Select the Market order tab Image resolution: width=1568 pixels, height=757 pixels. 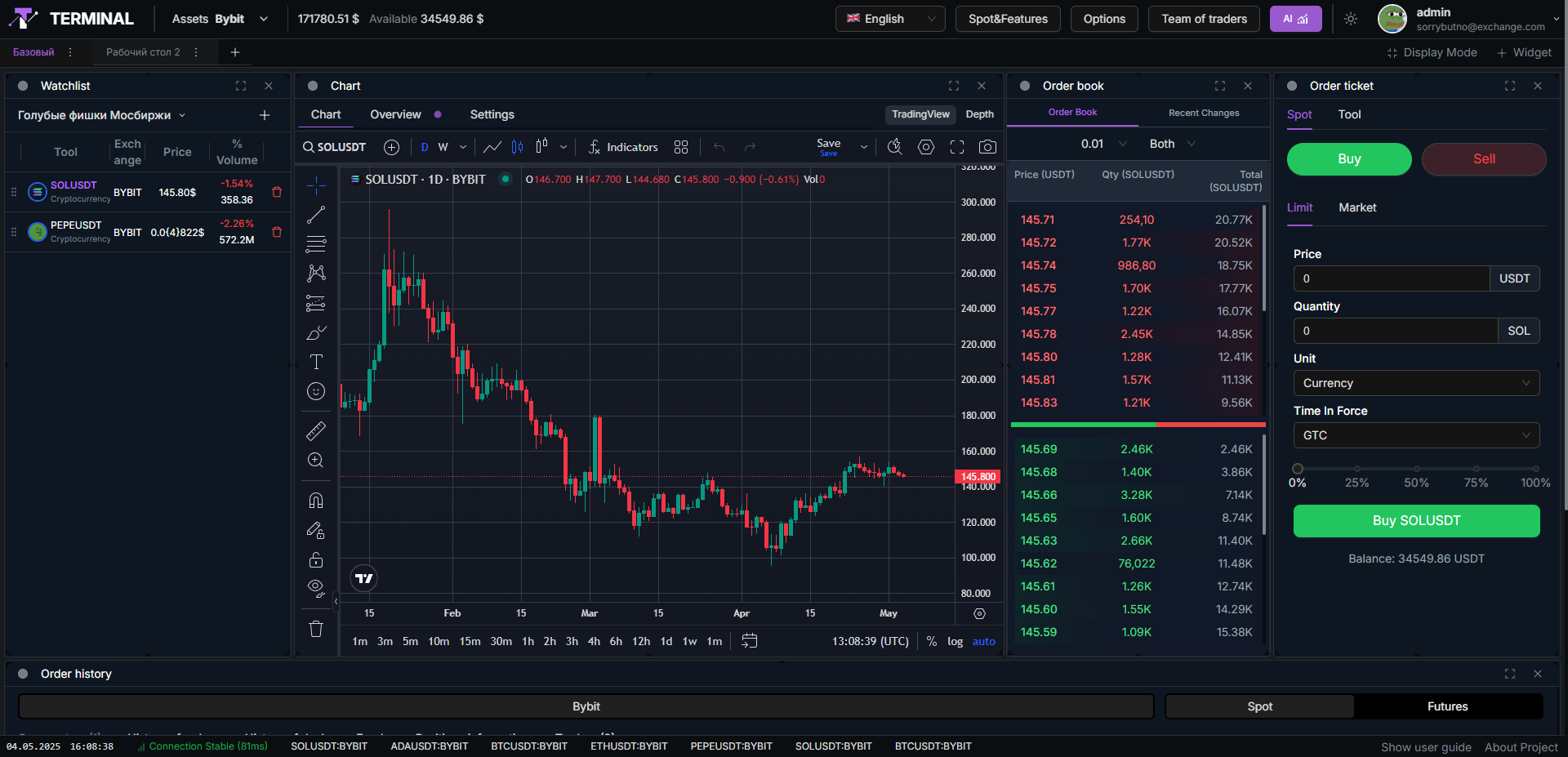coord(1357,207)
